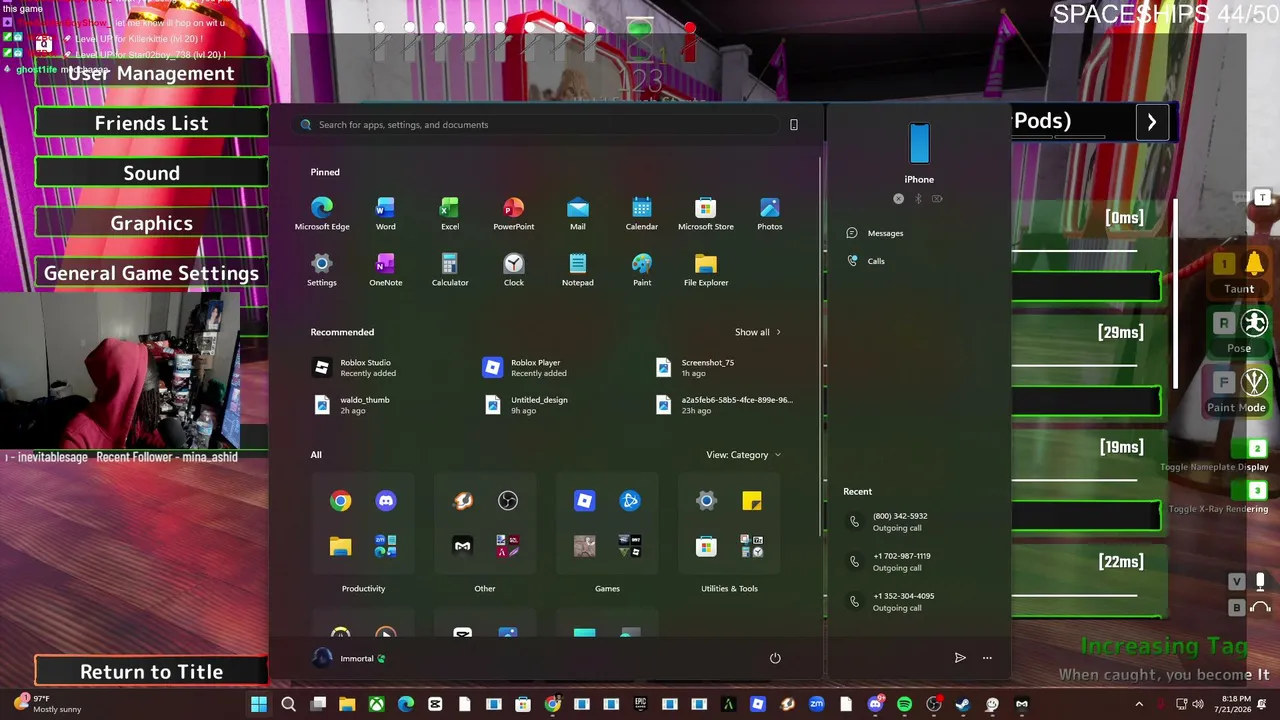Image resolution: width=1280 pixels, height=720 pixels.
Task: Open more options in phone panel
Action: pyautogui.click(x=987, y=658)
